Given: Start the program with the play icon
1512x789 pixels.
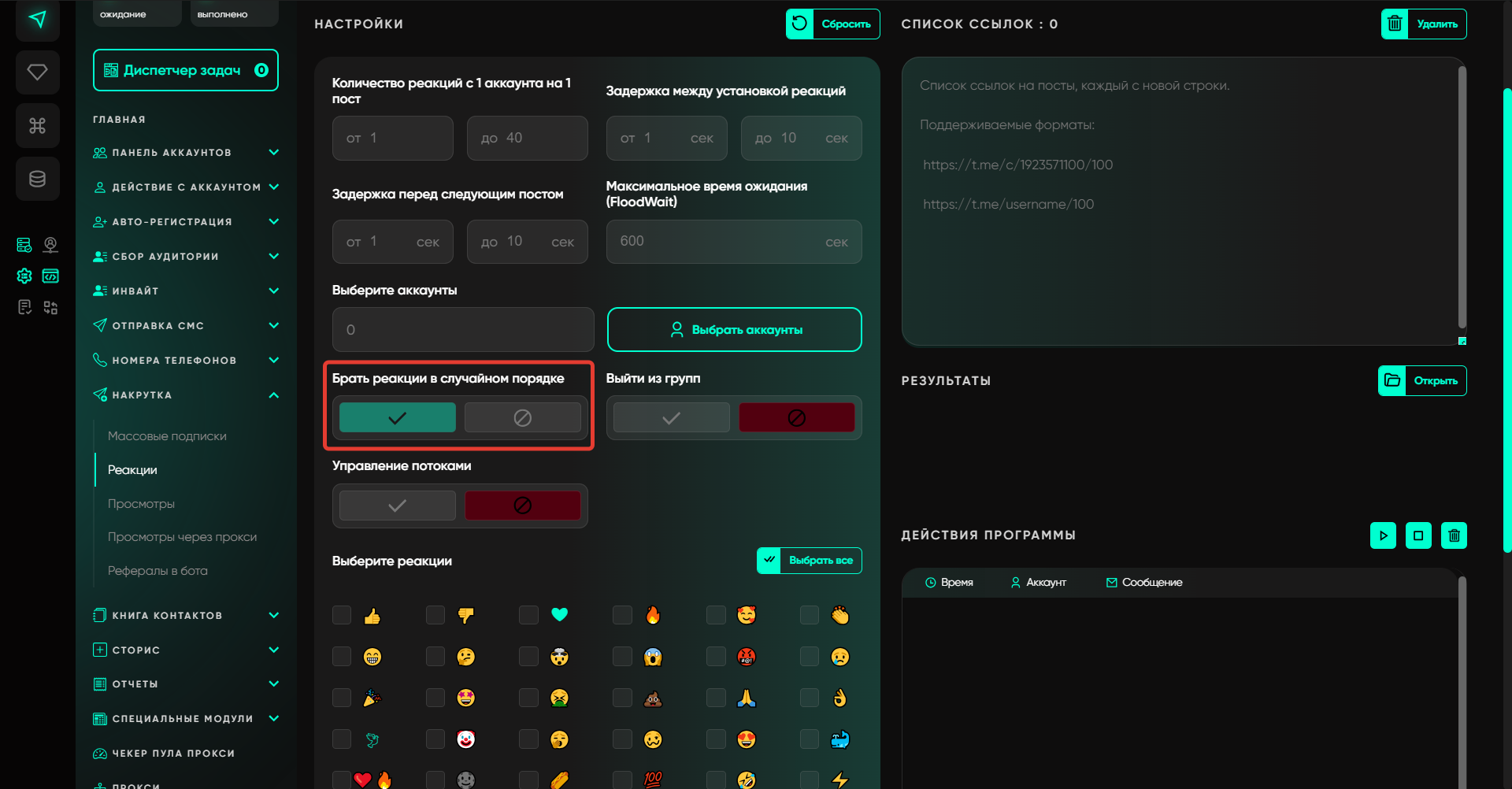Looking at the screenshot, I should tap(1383, 535).
